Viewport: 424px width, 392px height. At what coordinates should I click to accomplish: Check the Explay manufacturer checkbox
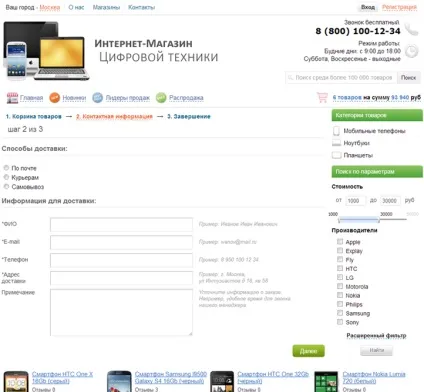click(x=340, y=250)
